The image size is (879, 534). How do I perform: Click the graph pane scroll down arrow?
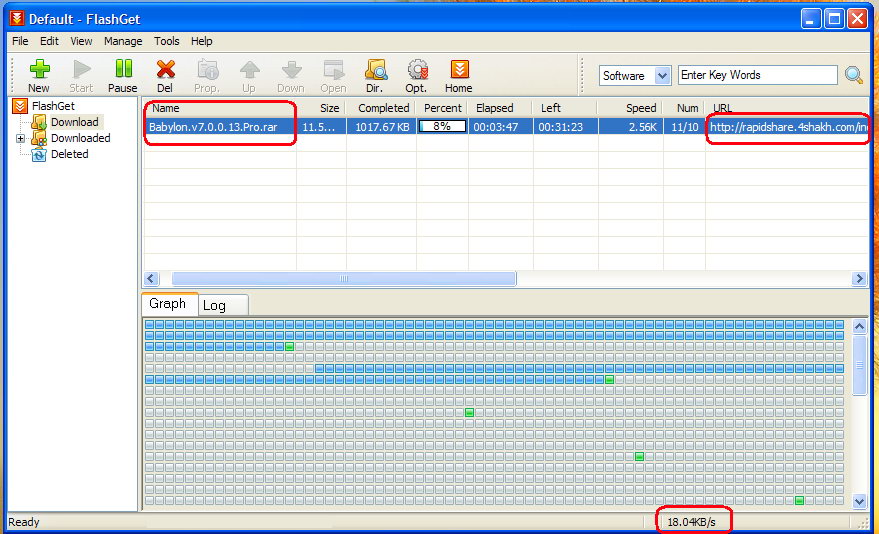[x=859, y=502]
